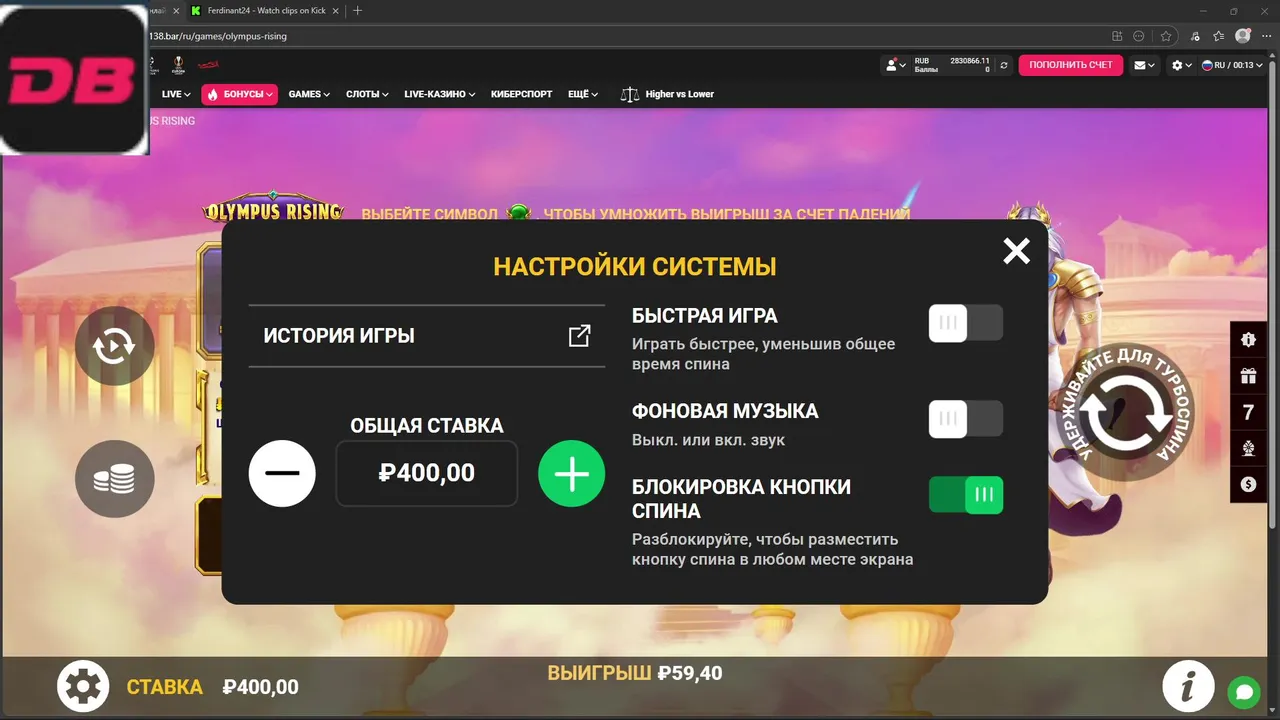Click the СТАВКА ₽400,00 bet label

click(x=212, y=688)
